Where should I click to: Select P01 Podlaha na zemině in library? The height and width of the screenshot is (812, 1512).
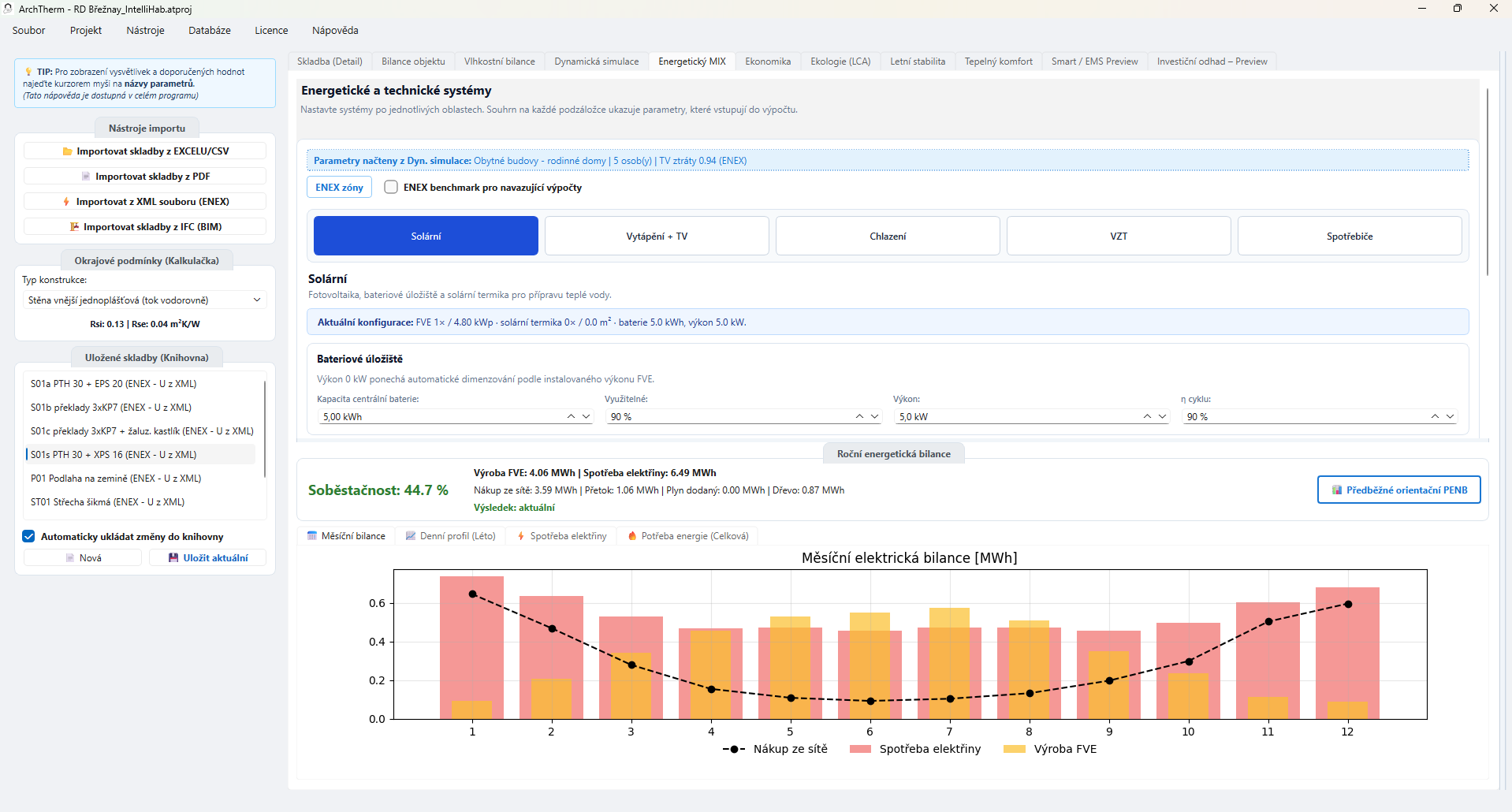pos(140,479)
